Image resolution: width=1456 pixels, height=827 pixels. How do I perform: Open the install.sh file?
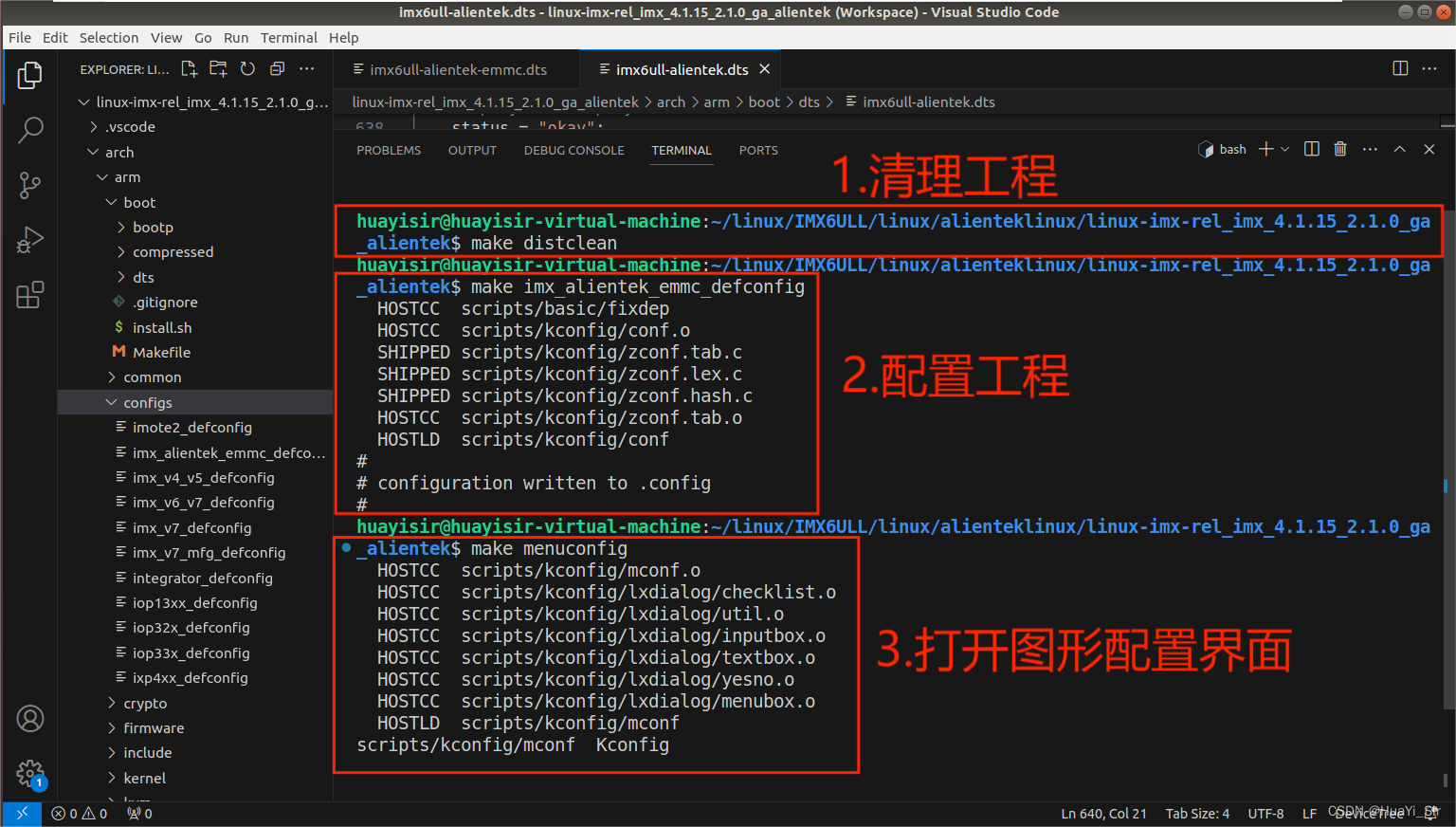195,327
